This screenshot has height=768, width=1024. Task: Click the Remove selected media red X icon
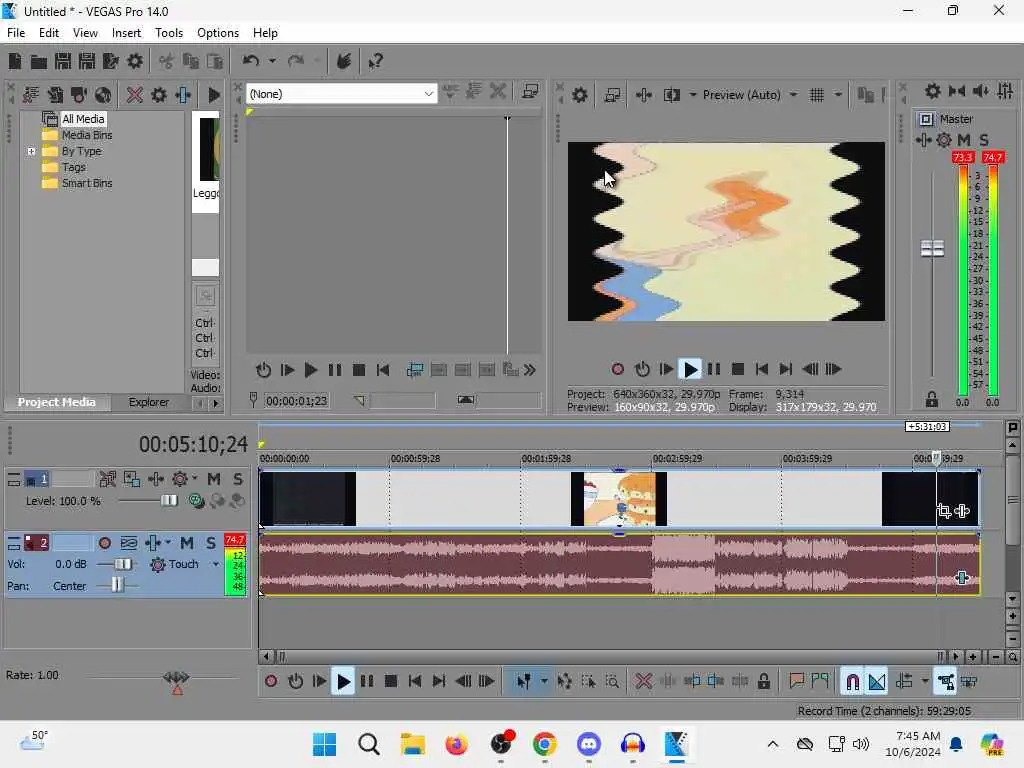(135, 95)
